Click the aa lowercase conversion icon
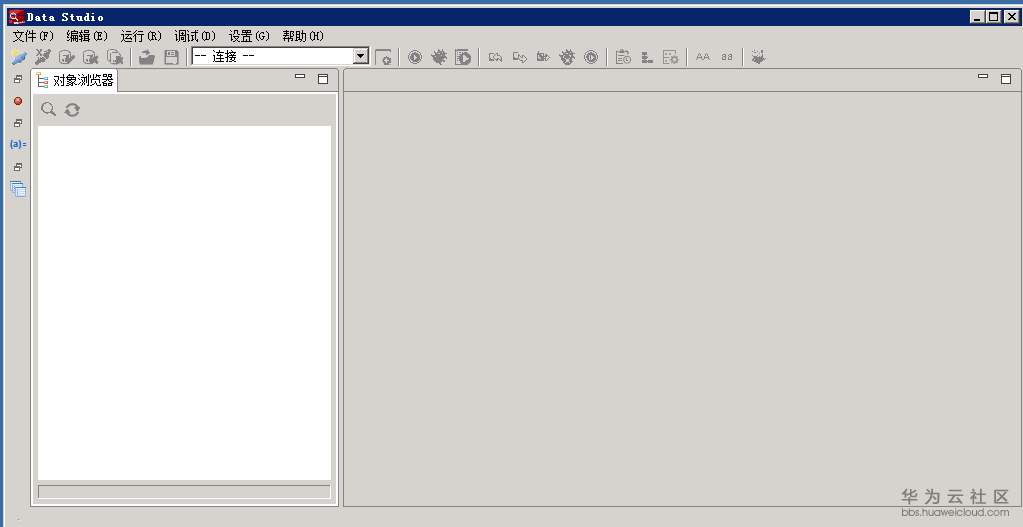1023x527 pixels. point(727,57)
